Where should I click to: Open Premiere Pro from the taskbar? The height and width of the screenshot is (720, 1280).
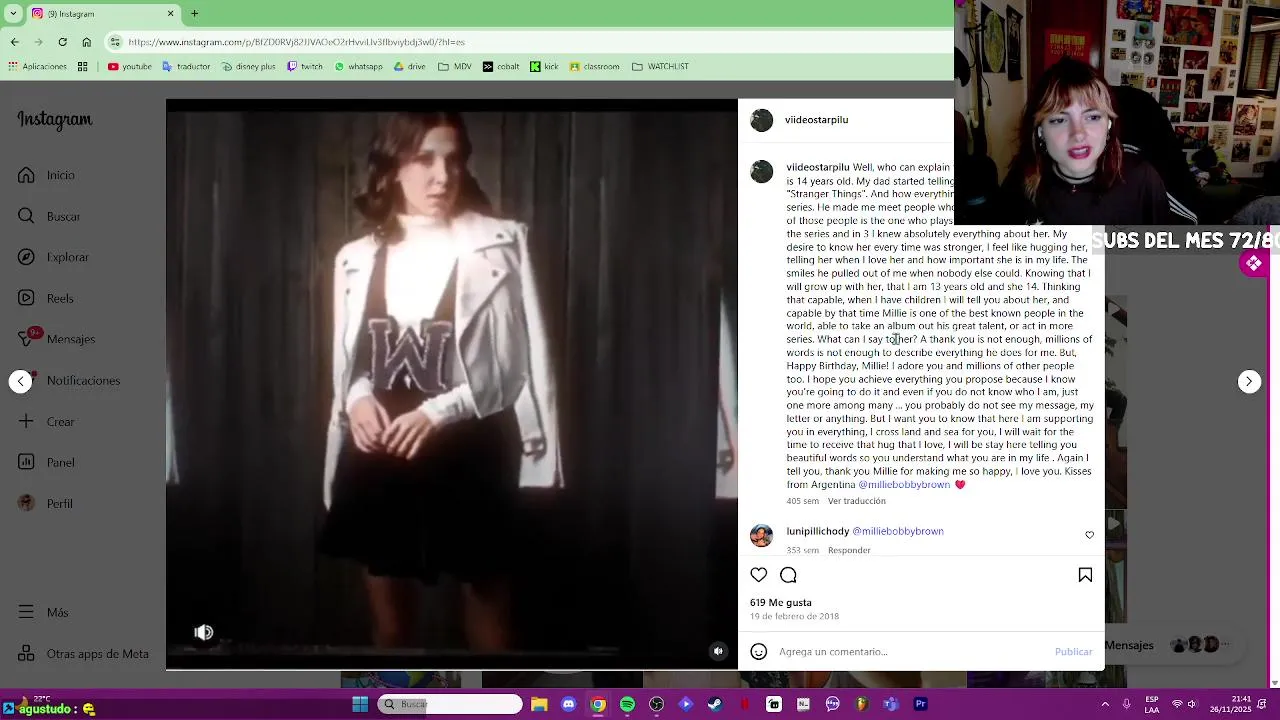[x=920, y=704]
